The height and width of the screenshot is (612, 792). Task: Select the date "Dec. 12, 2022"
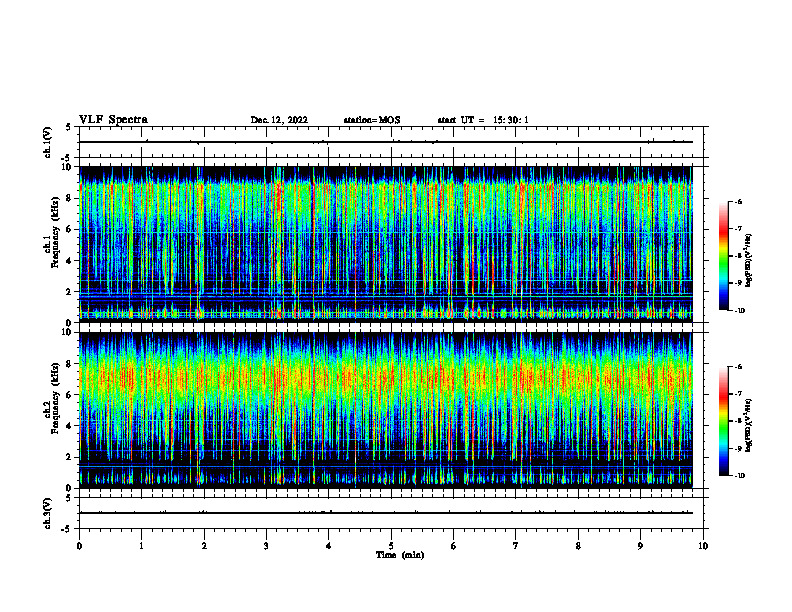279,120
